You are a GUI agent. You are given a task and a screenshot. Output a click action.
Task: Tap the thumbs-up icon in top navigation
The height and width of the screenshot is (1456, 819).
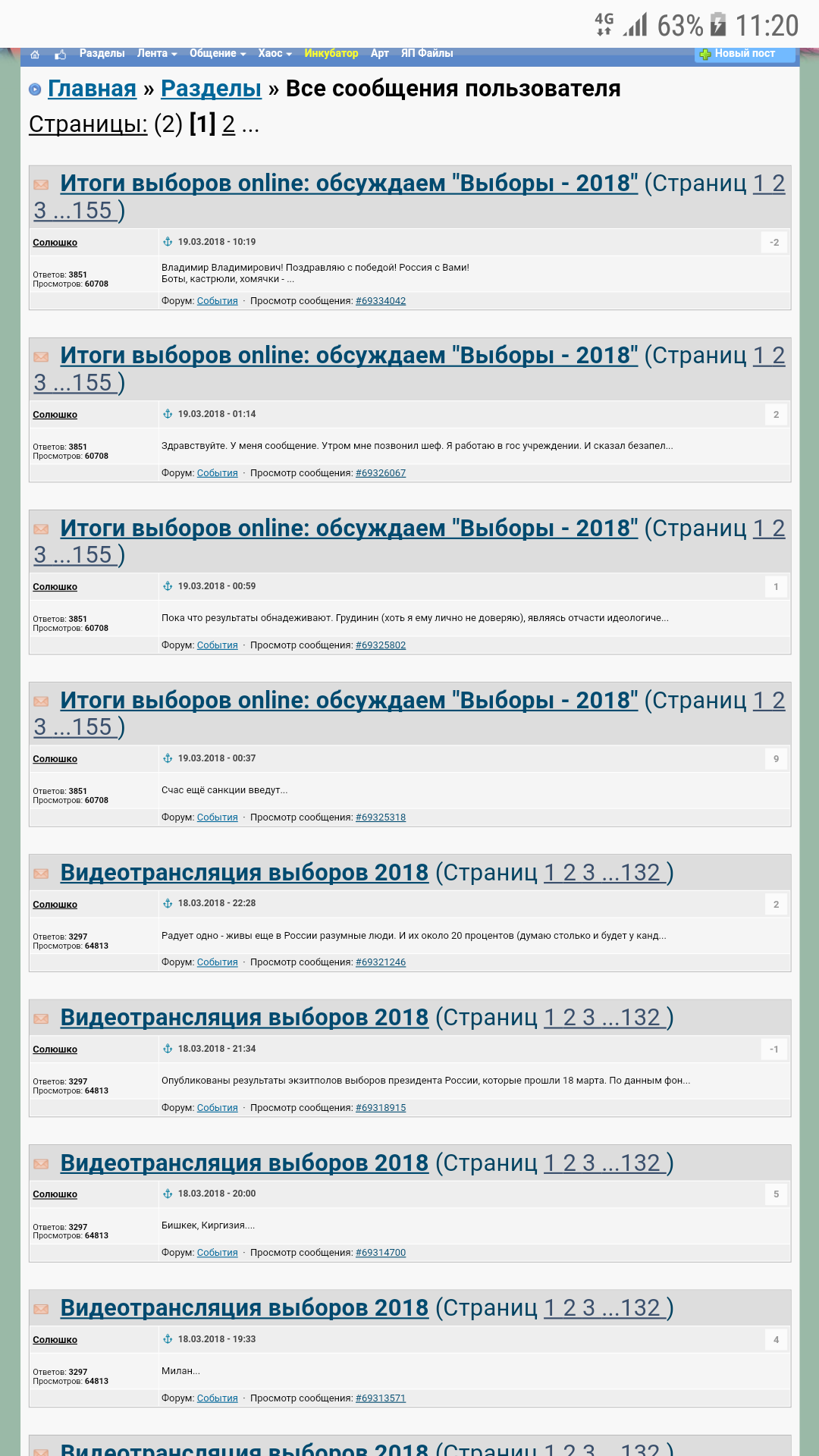click(61, 55)
